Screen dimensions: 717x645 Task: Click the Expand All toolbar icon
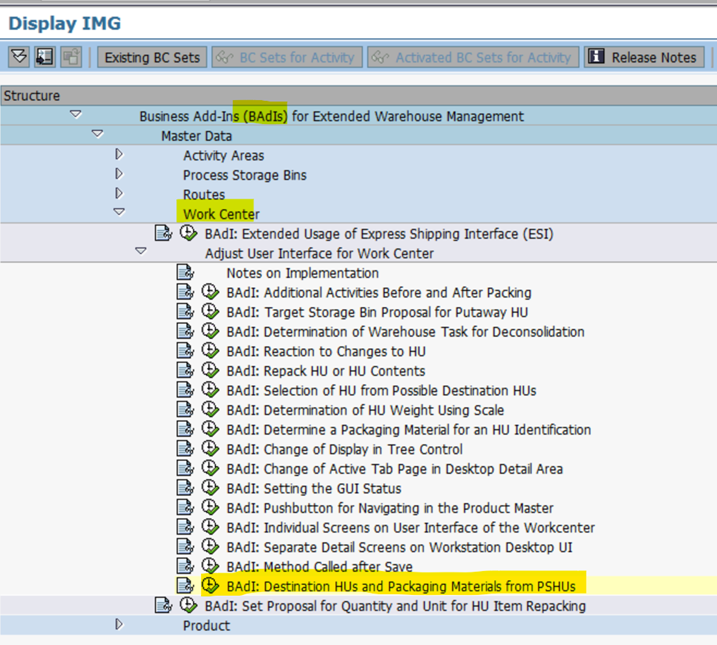tap(18, 57)
